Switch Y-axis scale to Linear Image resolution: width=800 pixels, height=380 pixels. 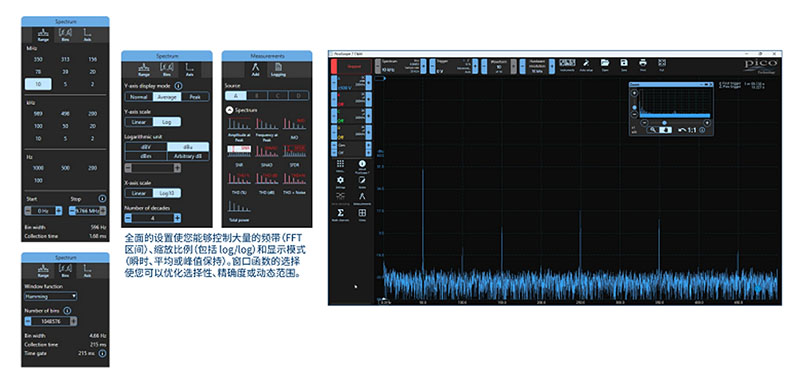coord(139,122)
